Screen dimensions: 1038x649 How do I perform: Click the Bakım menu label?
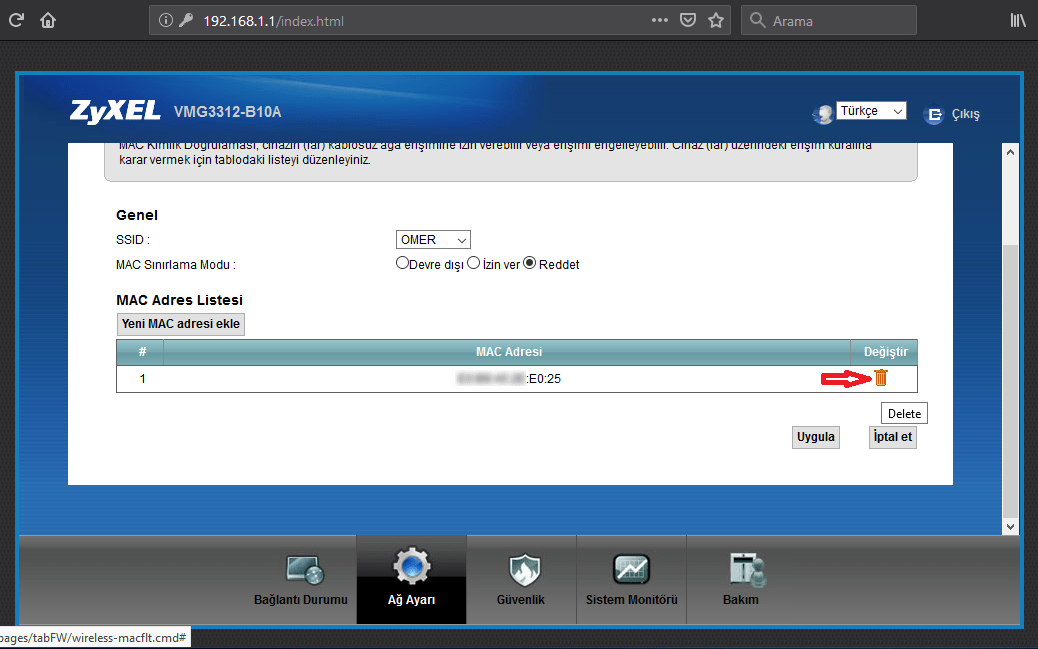point(741,600)
